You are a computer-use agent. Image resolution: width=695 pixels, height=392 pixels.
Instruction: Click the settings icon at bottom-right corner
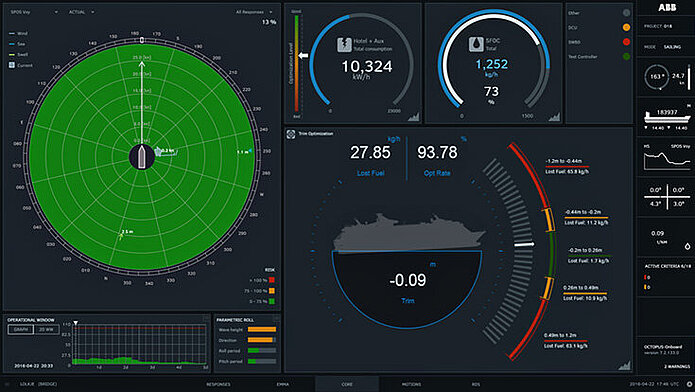[689, 384]
